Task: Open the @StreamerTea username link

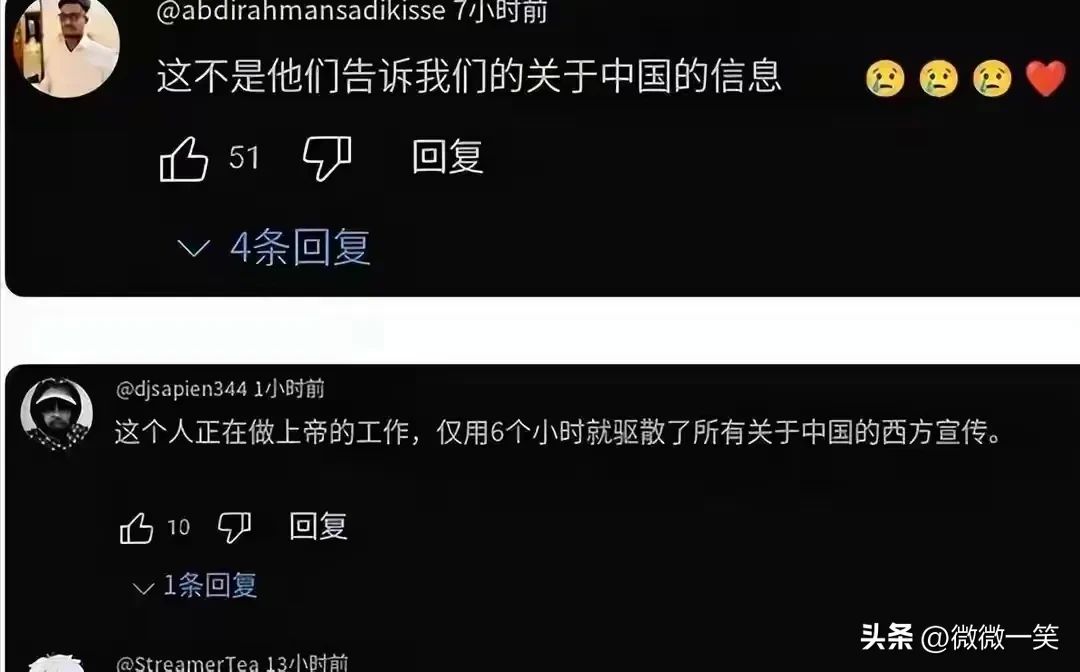Action: tap(187, 663)
